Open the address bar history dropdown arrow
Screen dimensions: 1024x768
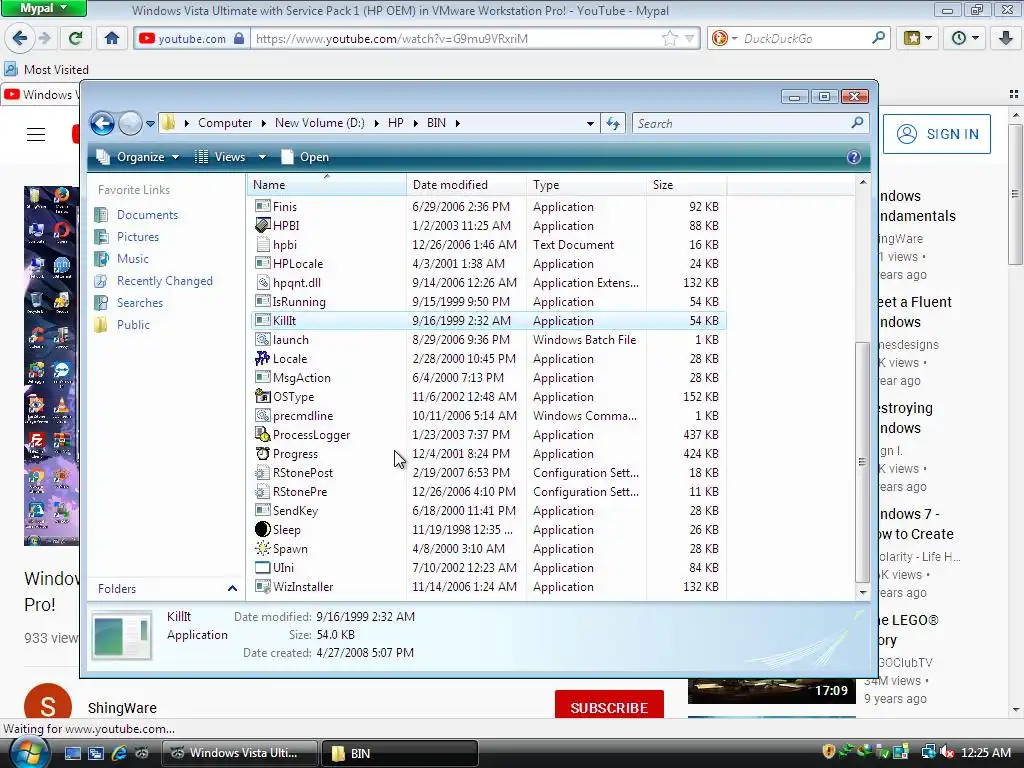coord(590,123)
